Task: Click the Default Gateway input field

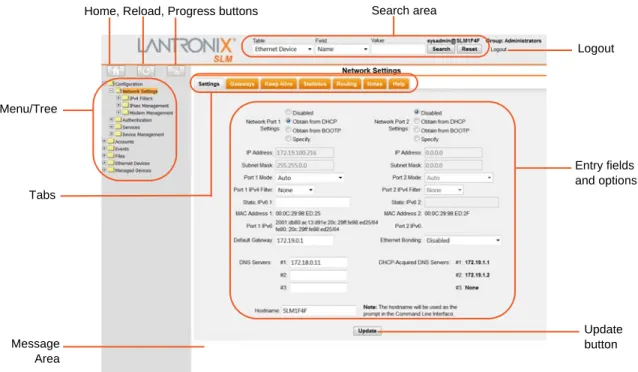Action: [x=304, y=241]
